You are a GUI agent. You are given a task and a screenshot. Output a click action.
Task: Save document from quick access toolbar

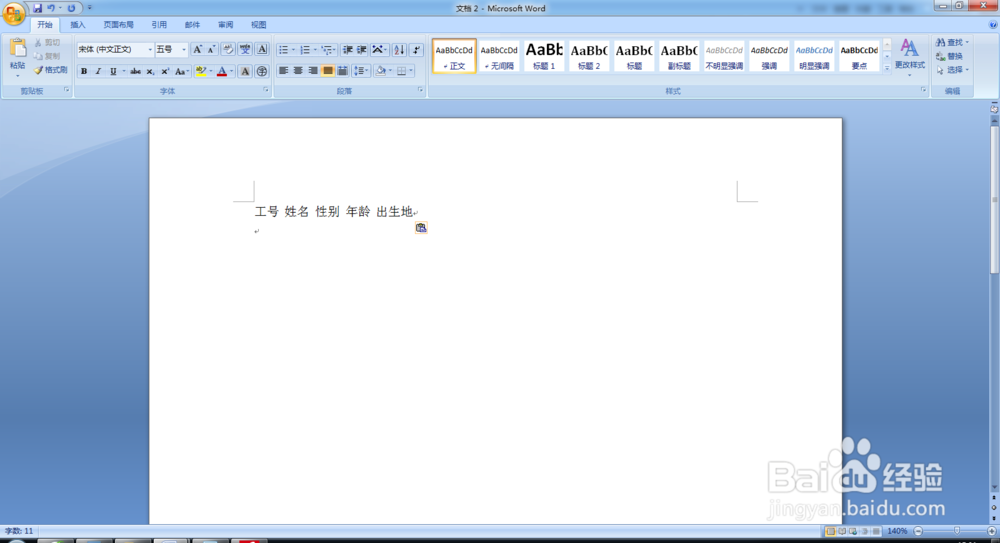[x=37, y=8]
